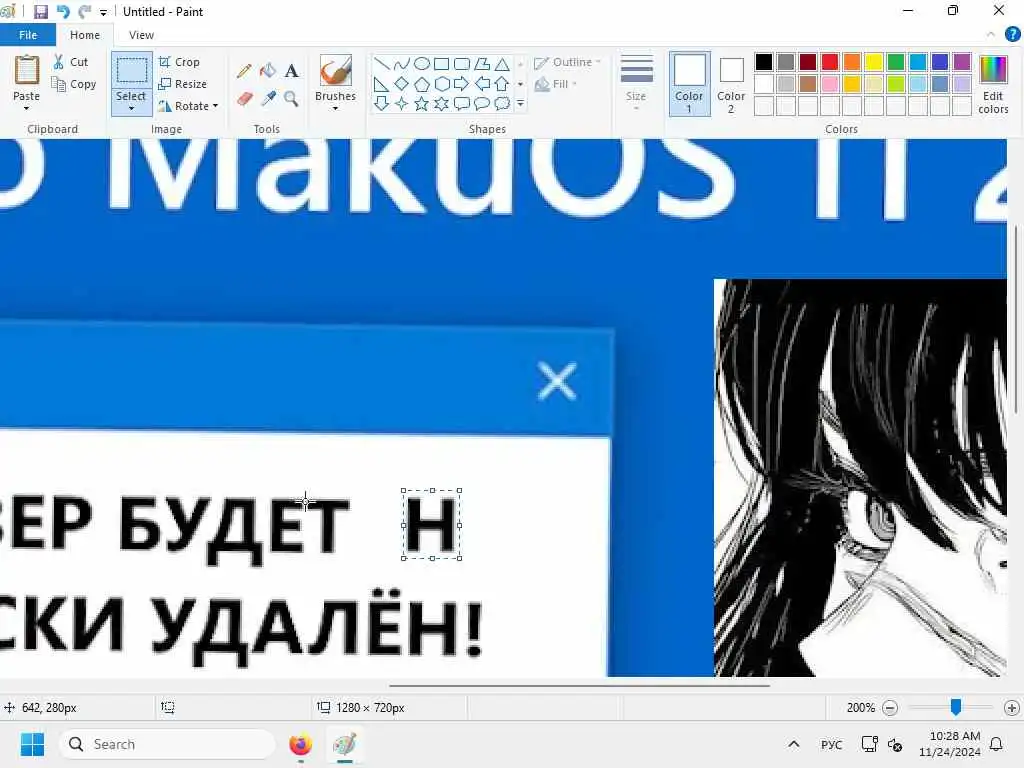Image resolution: width=1024 pixels, height=768 pixels.
Task: Select the Pencil tool
Action: (x=245, y=71)
